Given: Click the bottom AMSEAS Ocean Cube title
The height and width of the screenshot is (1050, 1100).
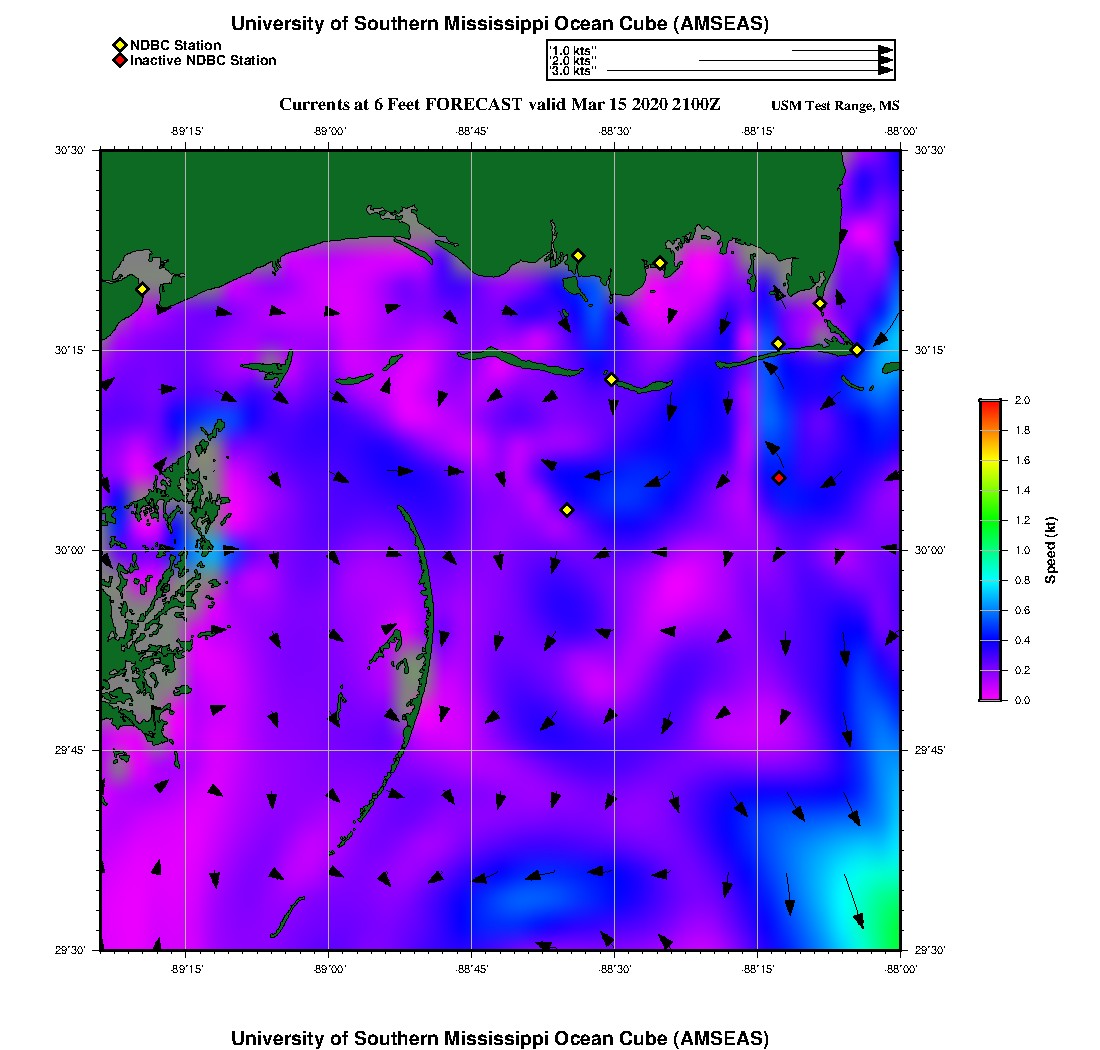Looking at the screenshot, I should click(500, 1037).
